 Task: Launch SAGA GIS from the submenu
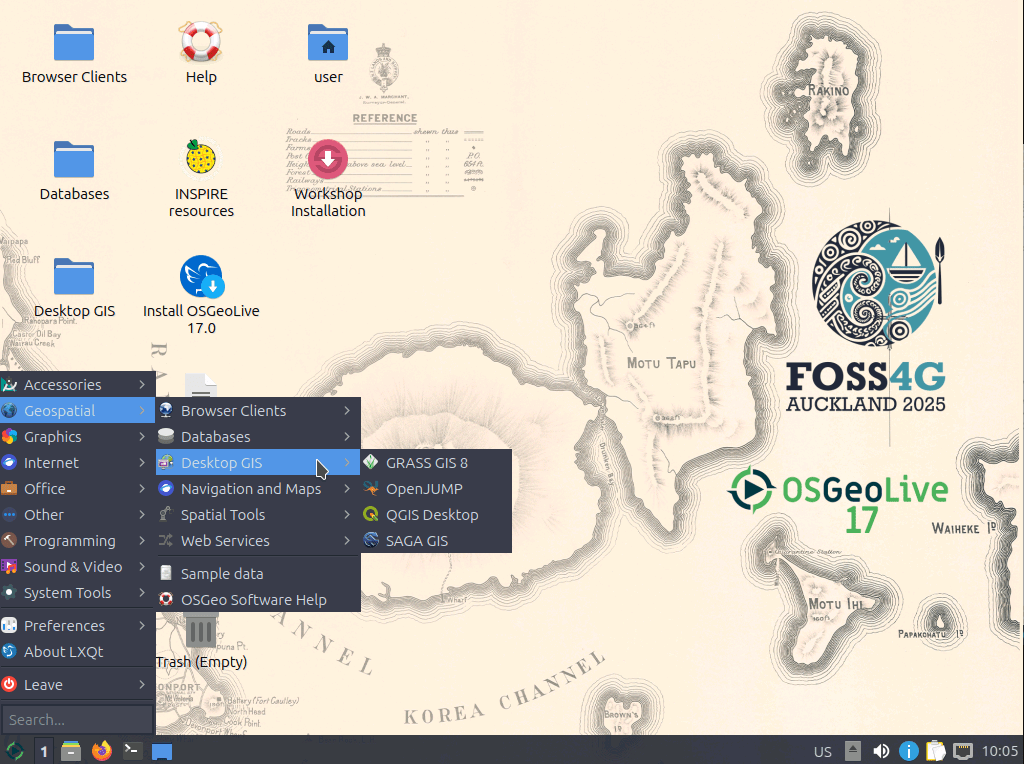(436, 541)
